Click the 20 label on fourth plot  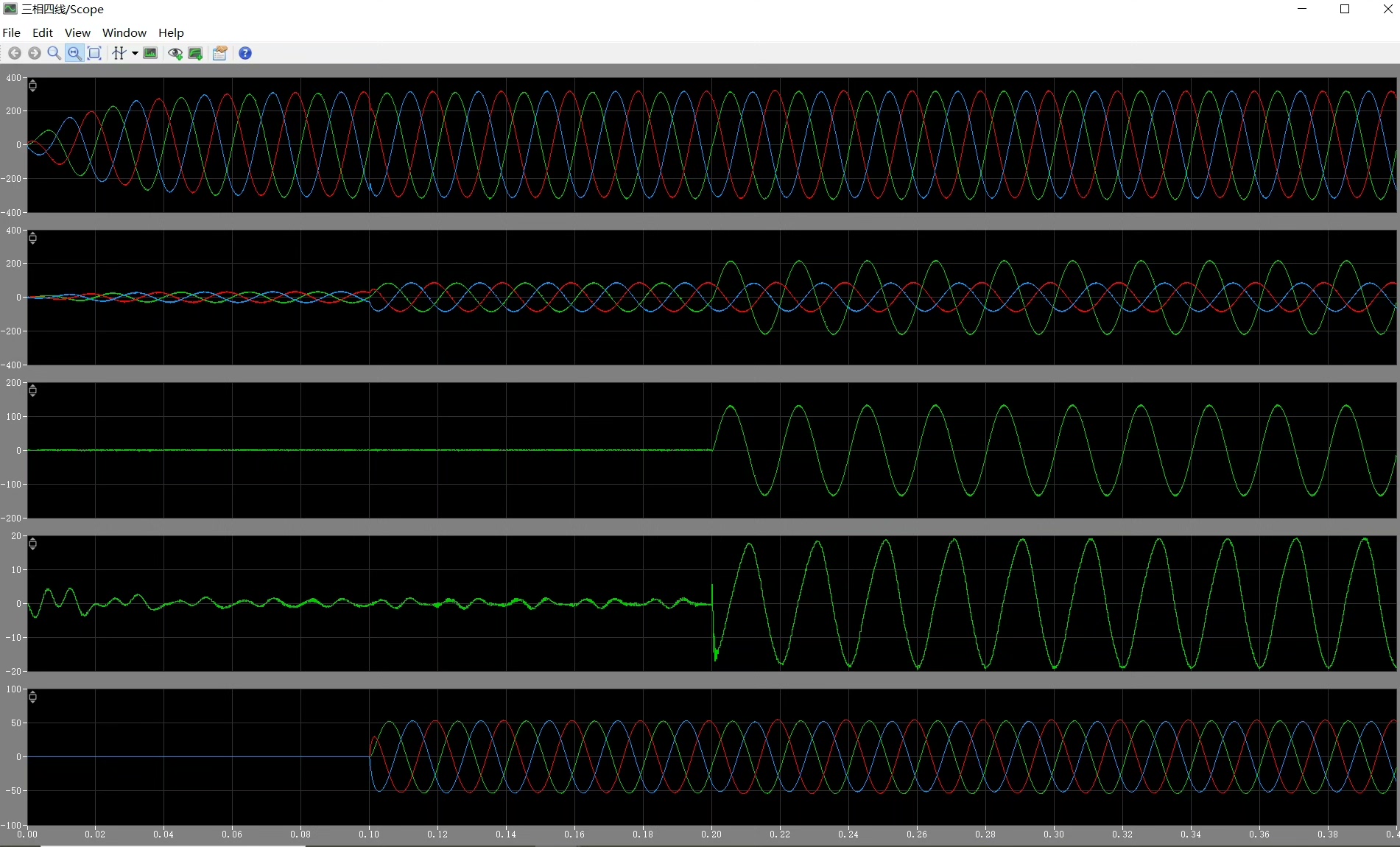[x=16, y=536]
